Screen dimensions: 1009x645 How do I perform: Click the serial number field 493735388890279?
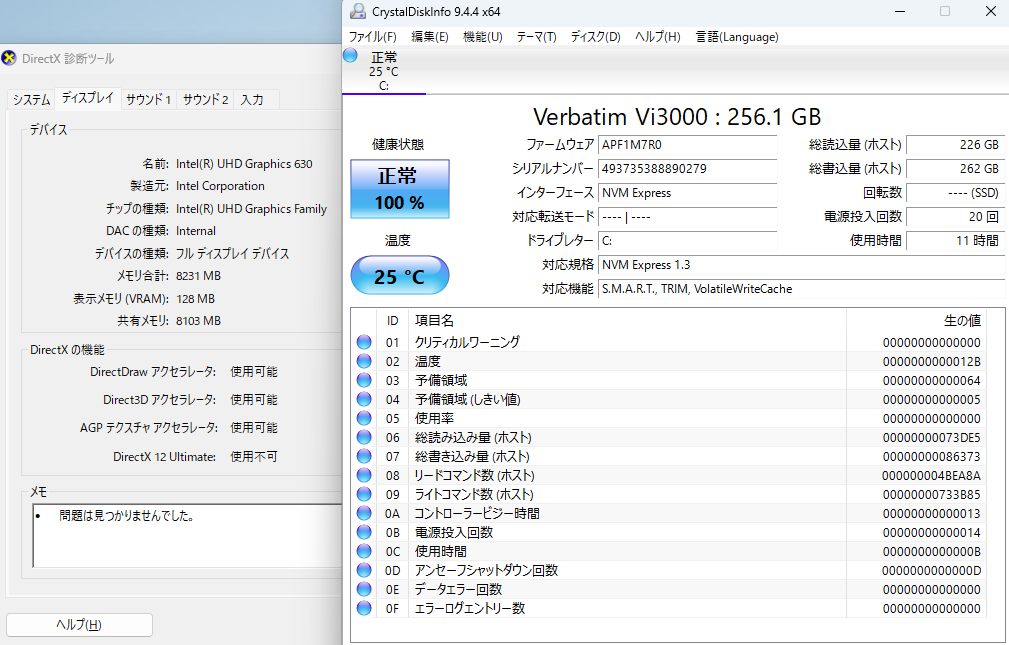[x=687, y=169]
